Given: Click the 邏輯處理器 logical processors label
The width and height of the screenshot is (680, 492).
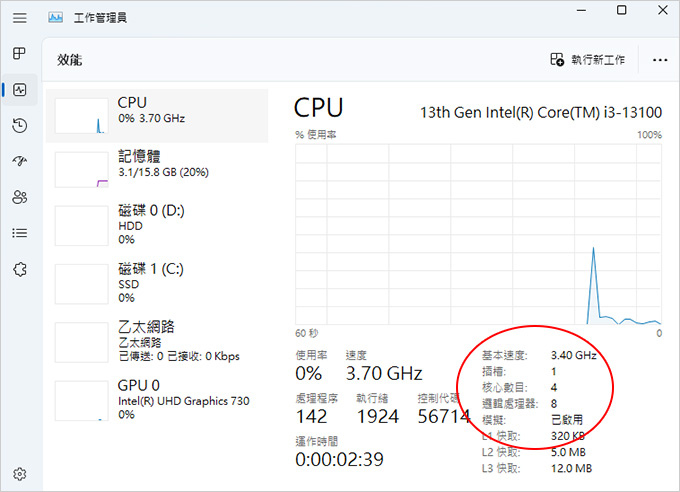Looking at the screenshot, I should [510, 403].
